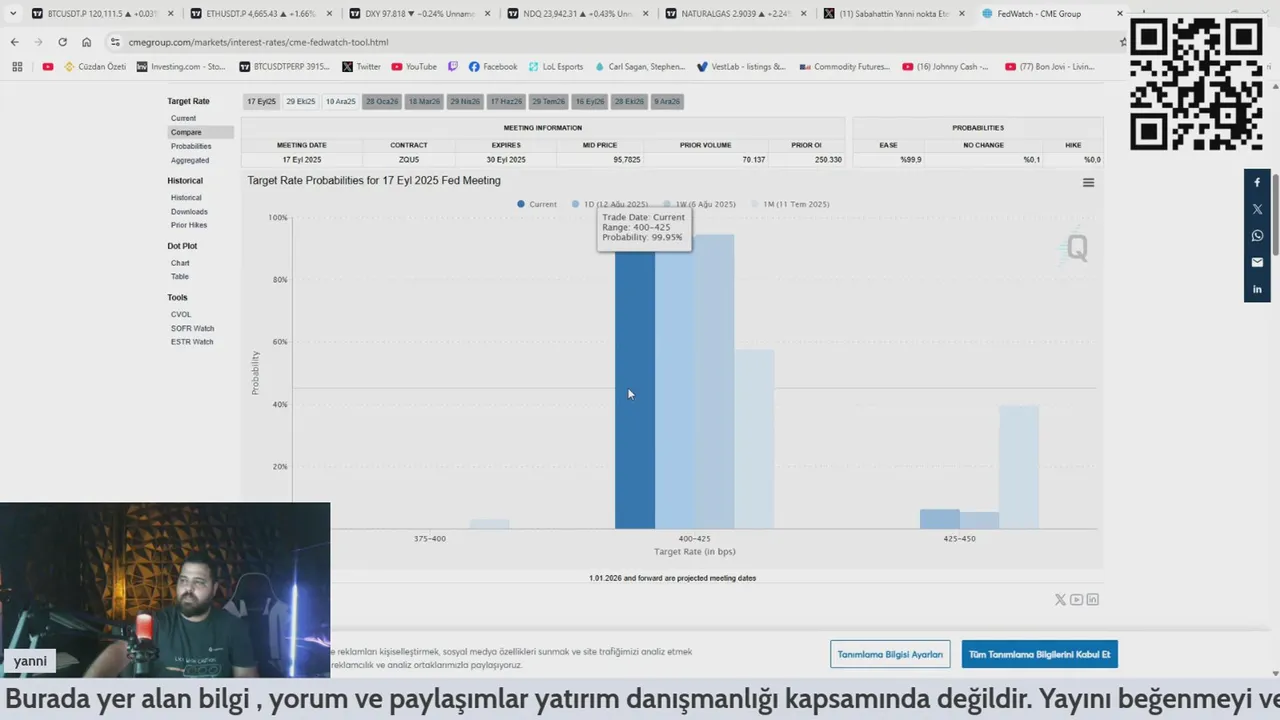This screenshot has width=1280, height=720.
Task: Go back in browser history
Action: (14, 42)
